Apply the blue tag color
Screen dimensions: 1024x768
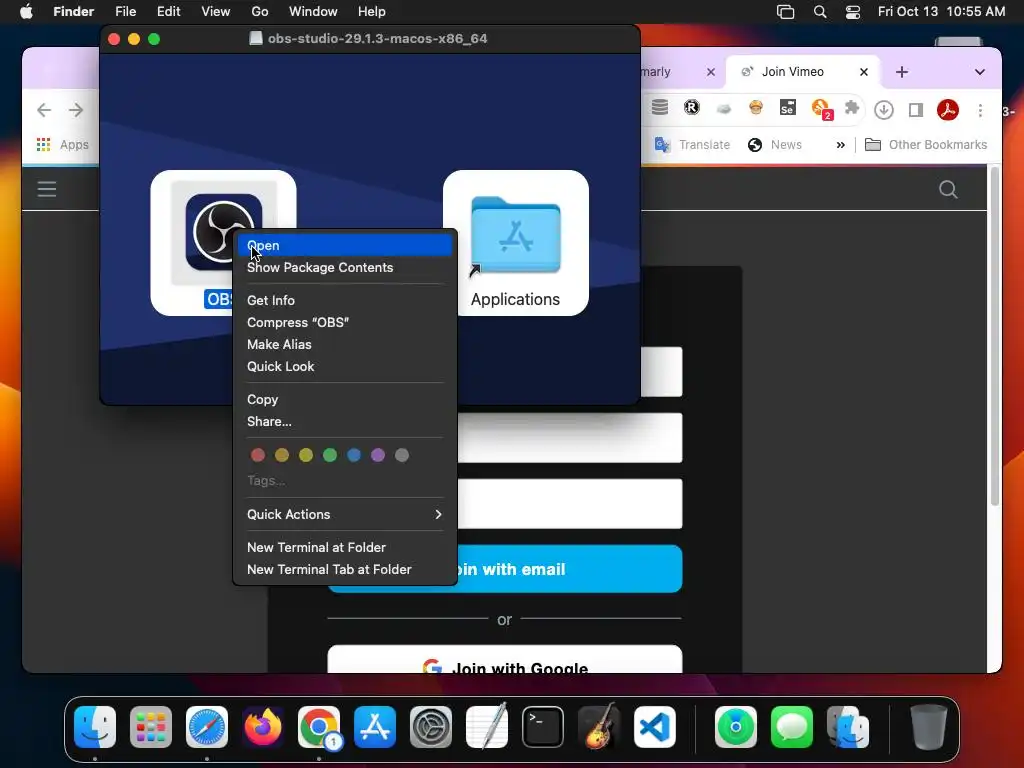click(x=354, y=455)
